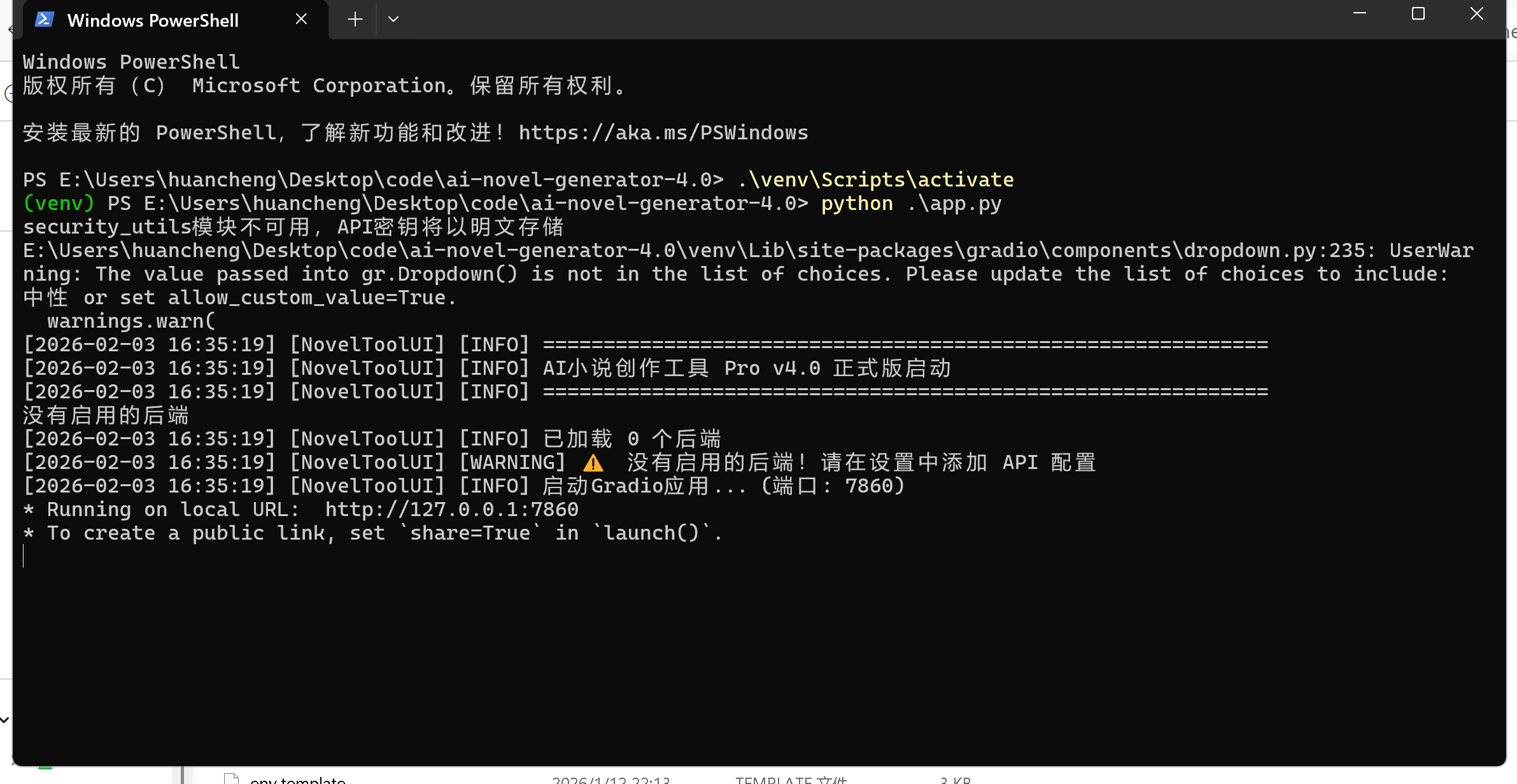Click the python .\app.py command text
This screenshot has width=1517, height=784.
911,204
